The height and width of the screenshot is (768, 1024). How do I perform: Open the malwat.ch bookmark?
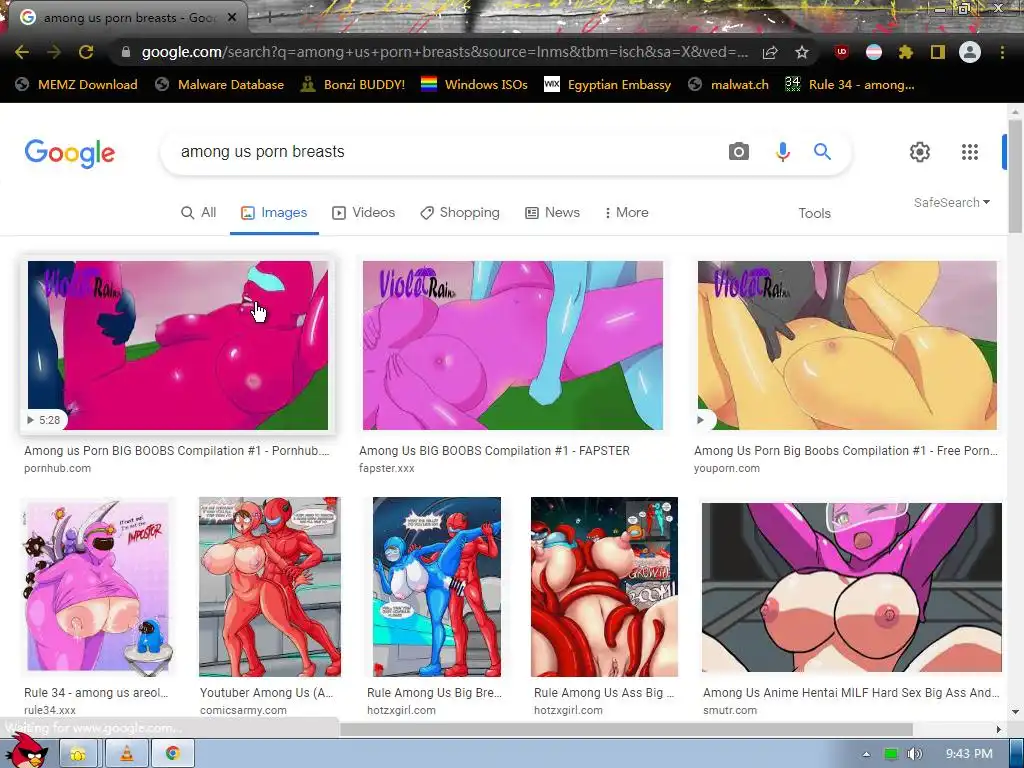[x=728, y=84]
